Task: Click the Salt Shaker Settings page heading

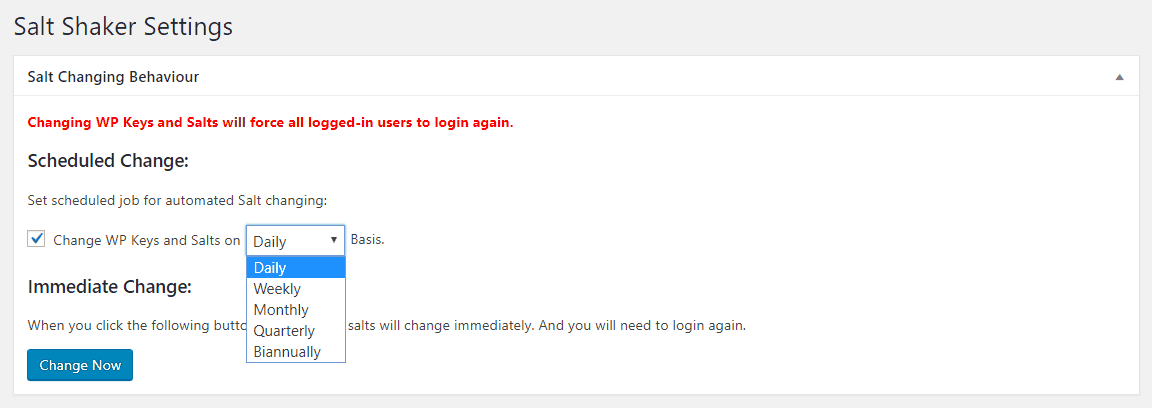Action: (x=123, y=27)
